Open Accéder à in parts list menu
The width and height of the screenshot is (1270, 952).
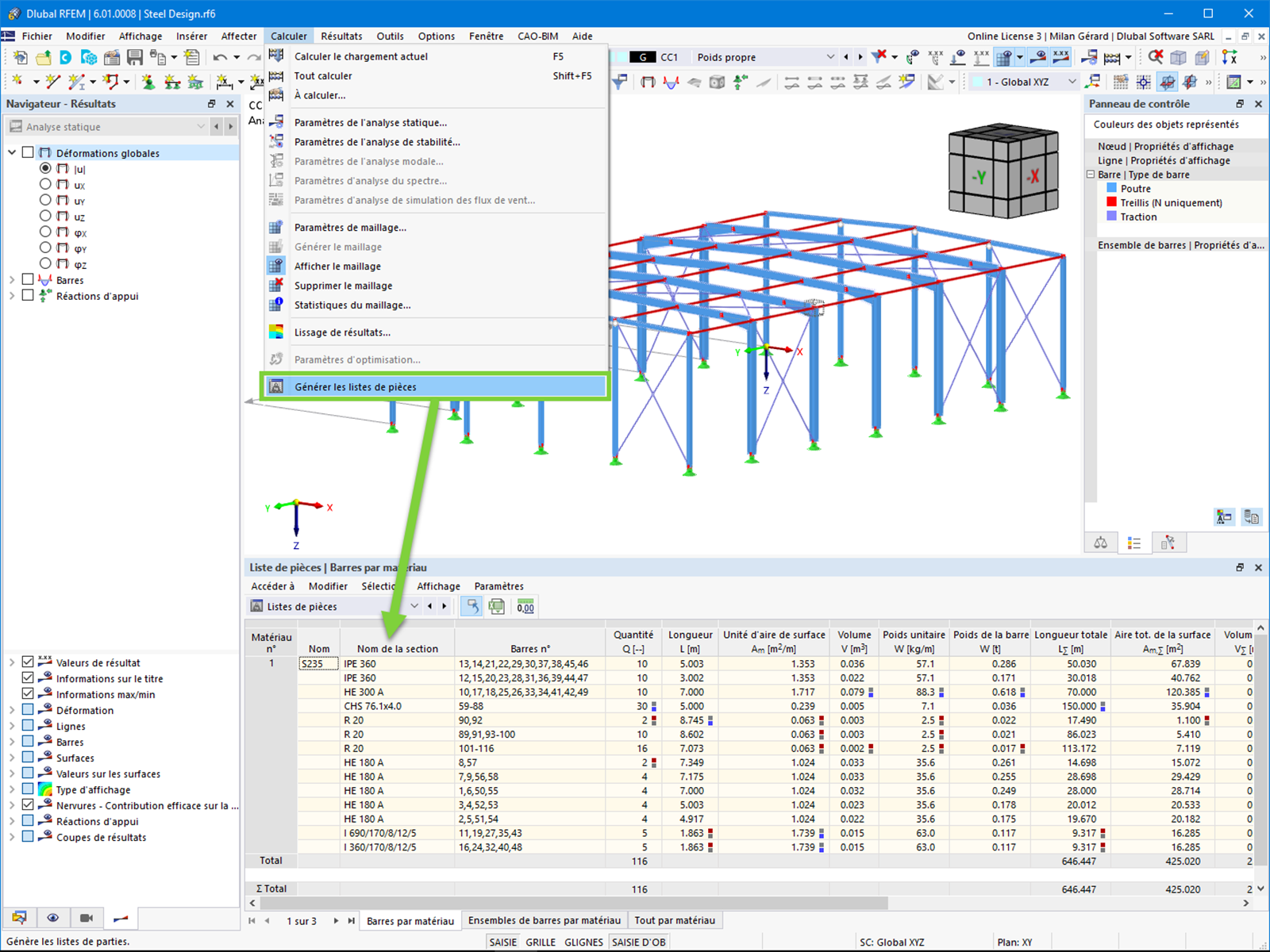click(x=272, y=586)
